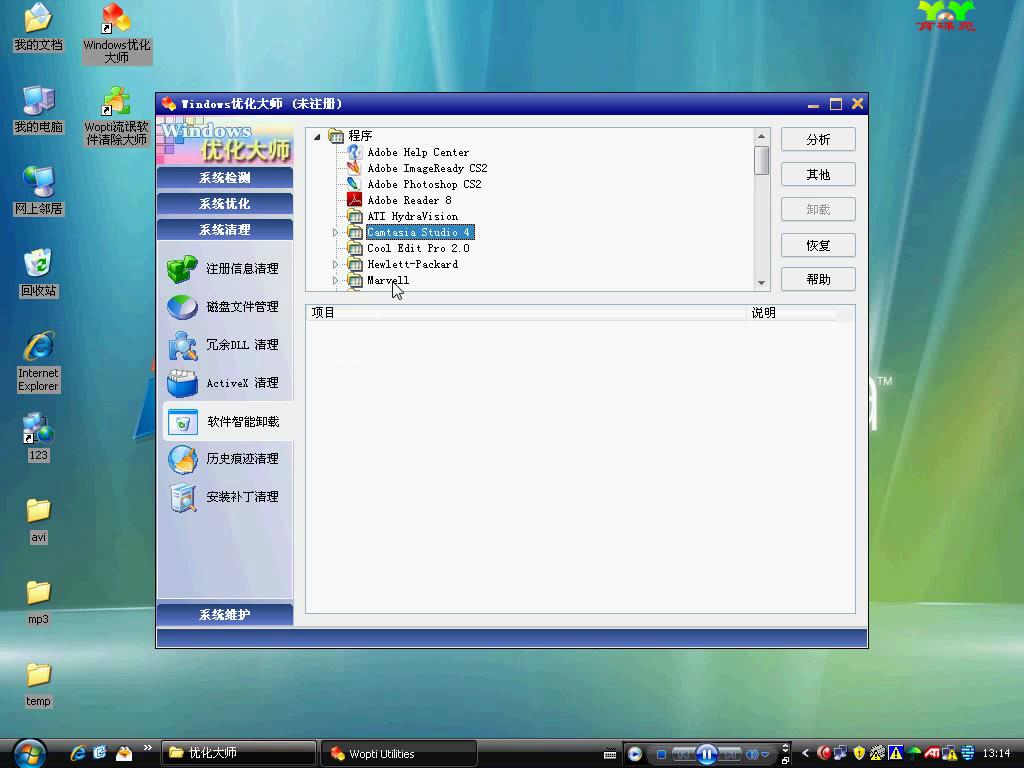Click 我的文档 desktop icon
Screen dimensions: 1024x768
tap(39, 27)
